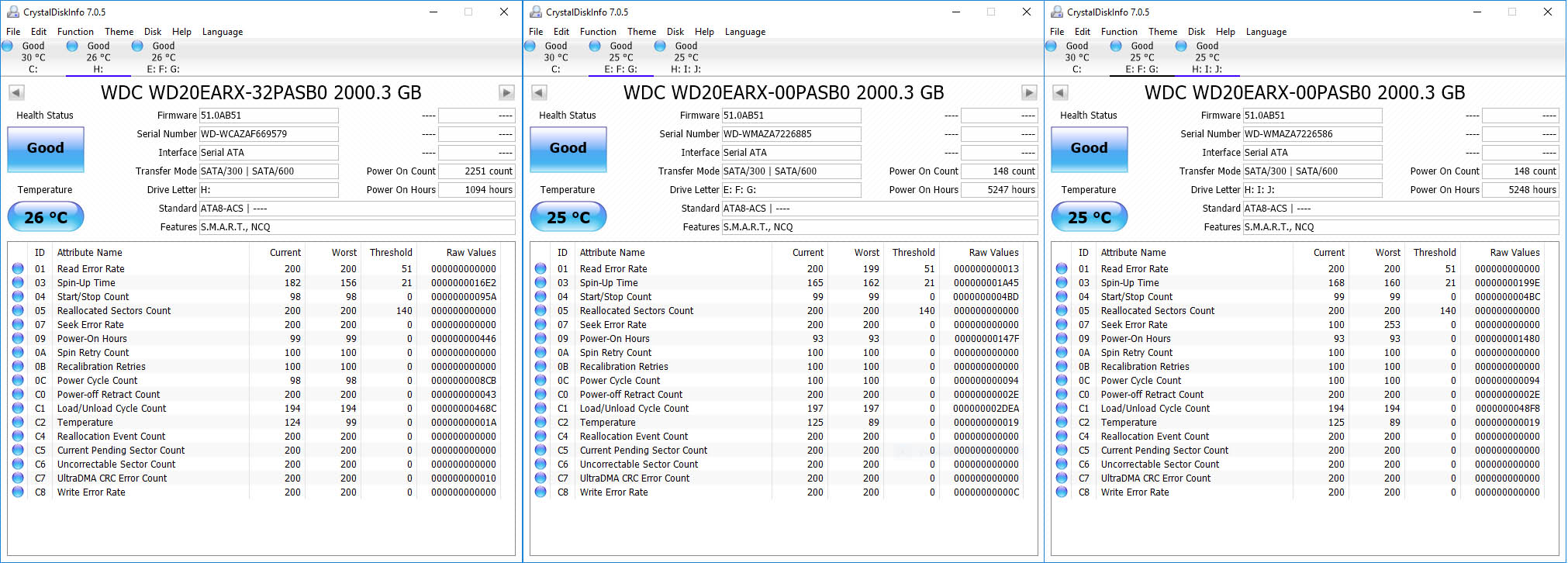Select H: drive status orb in left window
This screenshot has height=563, width=1568.
click(x=72, y=46)
